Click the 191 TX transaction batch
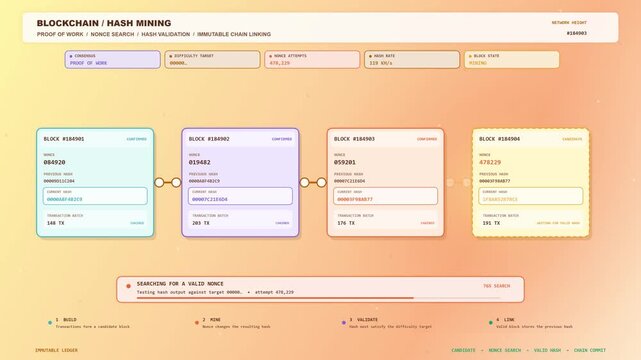 [x=531, y=220]
